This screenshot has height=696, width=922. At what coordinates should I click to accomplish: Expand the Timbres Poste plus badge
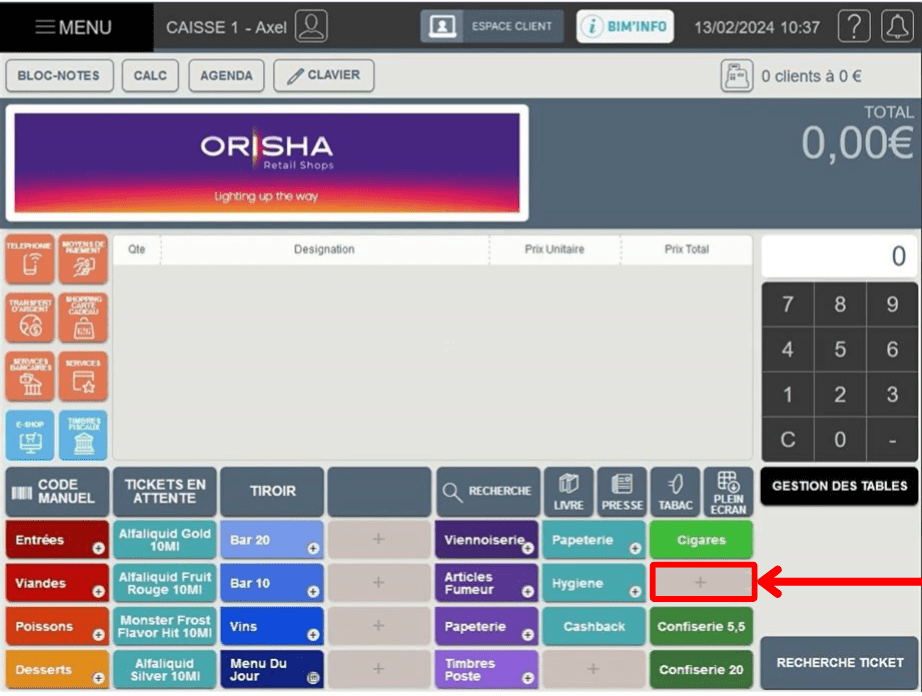tap(528, 678)
